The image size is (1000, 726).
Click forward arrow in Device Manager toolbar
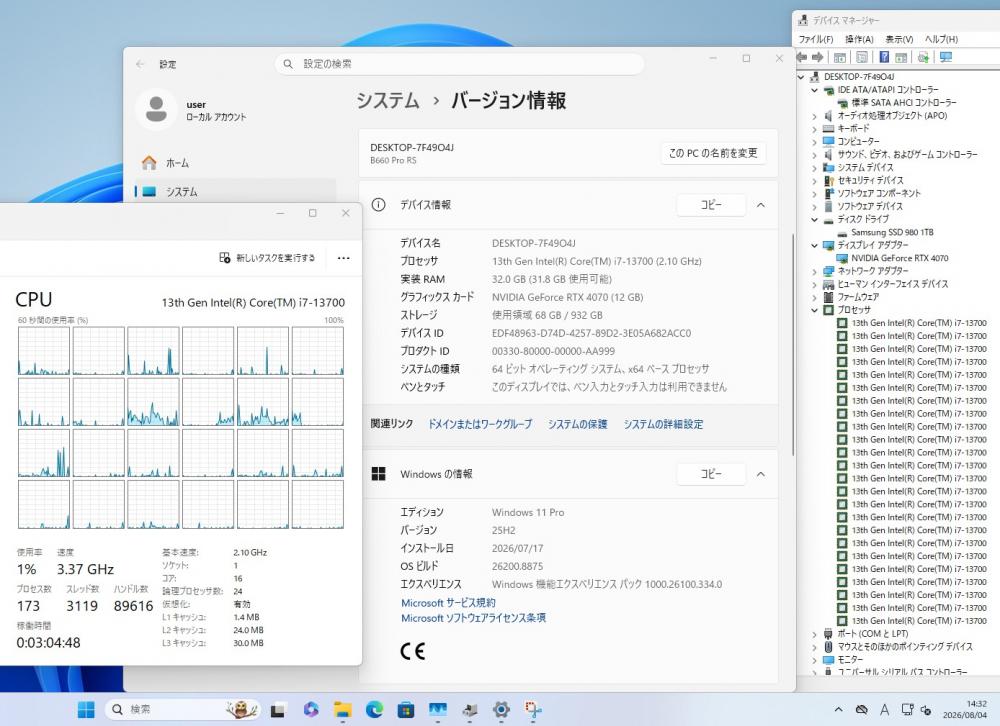pyautogui.click(x=818, y=57)
